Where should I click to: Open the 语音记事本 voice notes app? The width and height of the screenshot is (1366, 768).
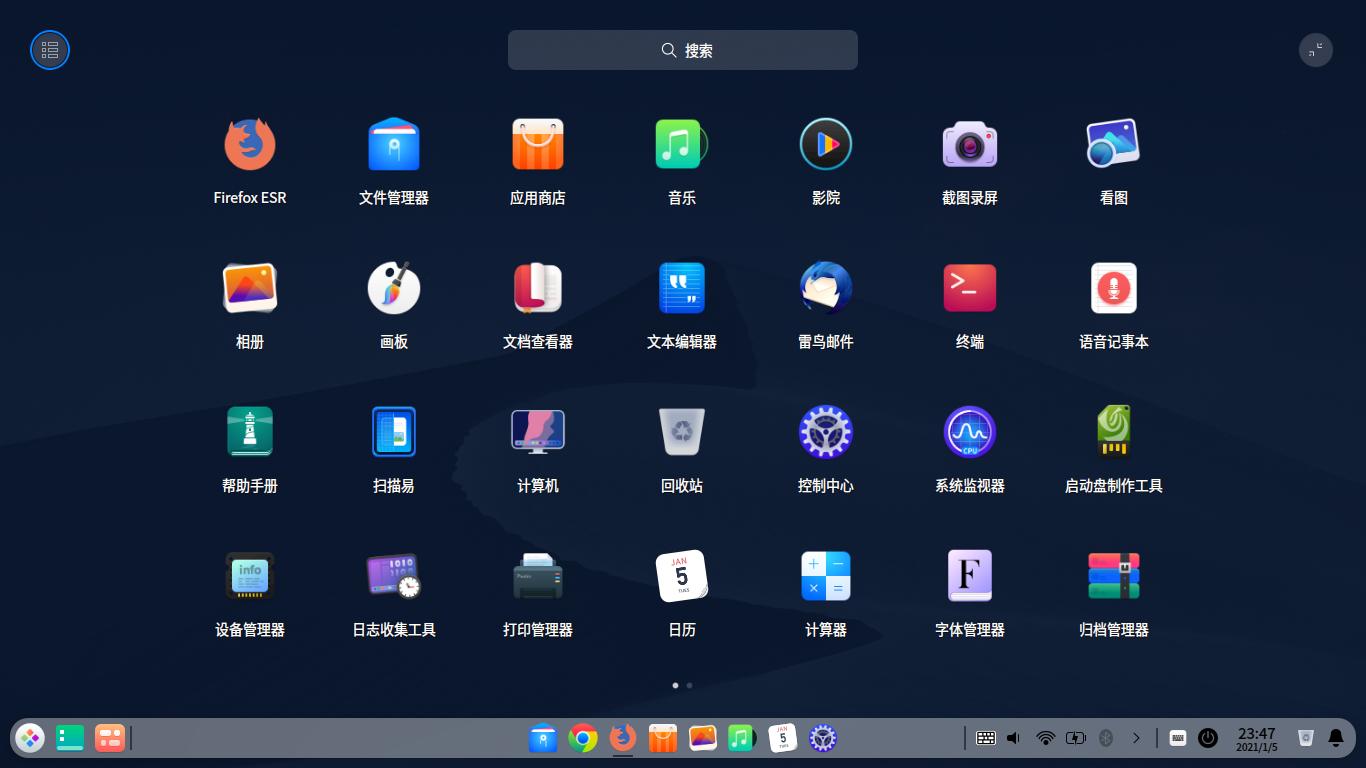point(1114,289)
